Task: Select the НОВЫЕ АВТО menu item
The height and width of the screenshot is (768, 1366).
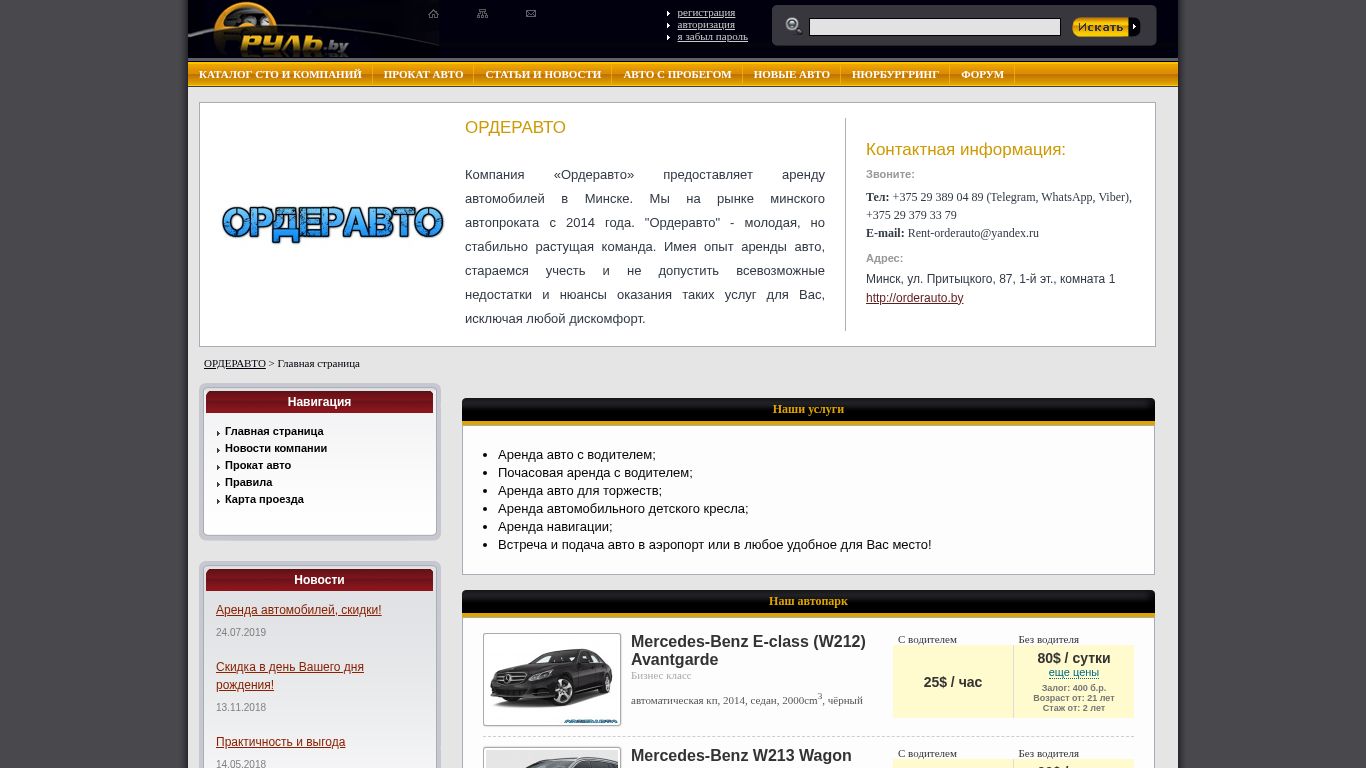Action: 792,74
